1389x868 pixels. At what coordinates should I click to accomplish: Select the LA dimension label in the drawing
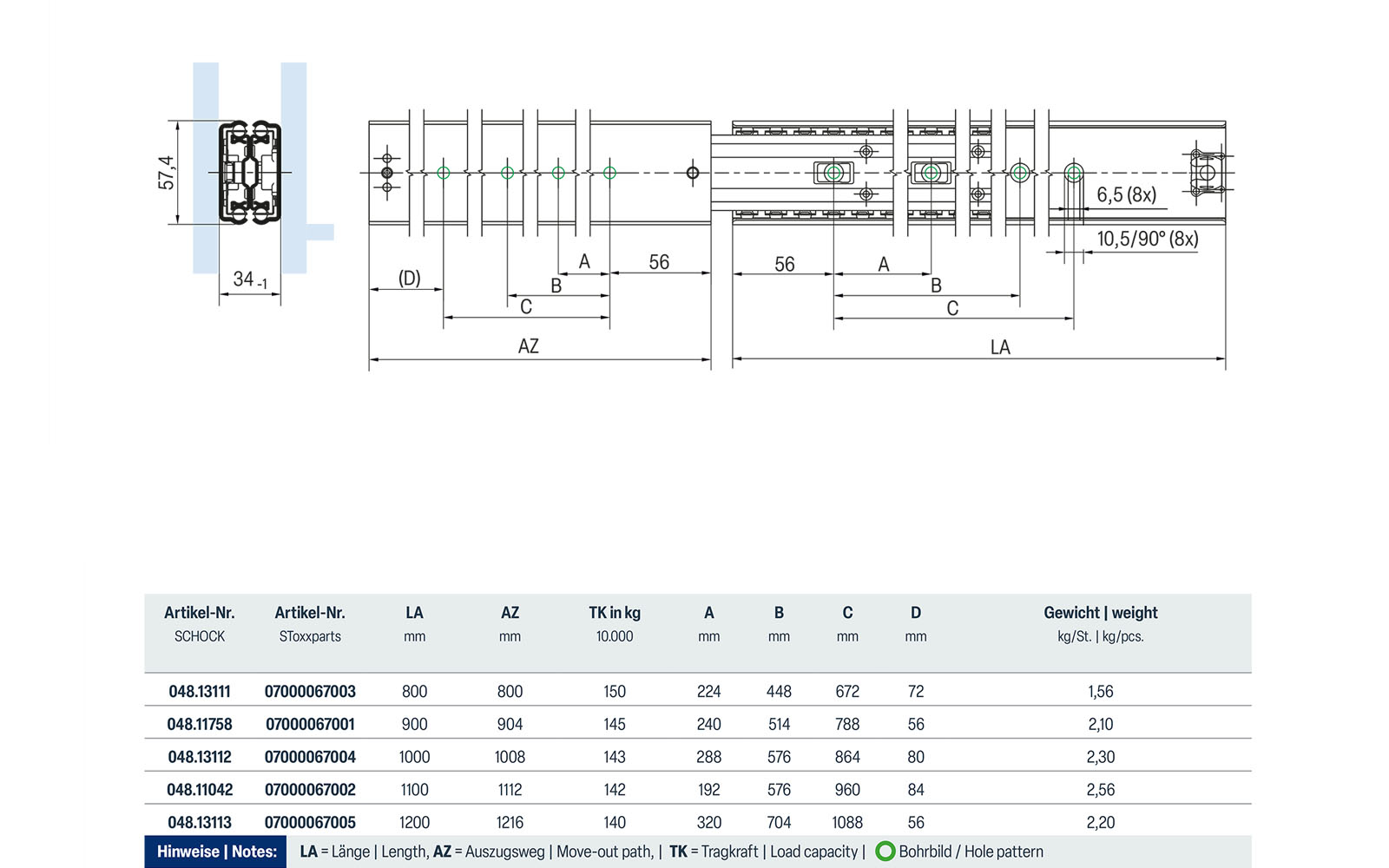pos(1000,347)
